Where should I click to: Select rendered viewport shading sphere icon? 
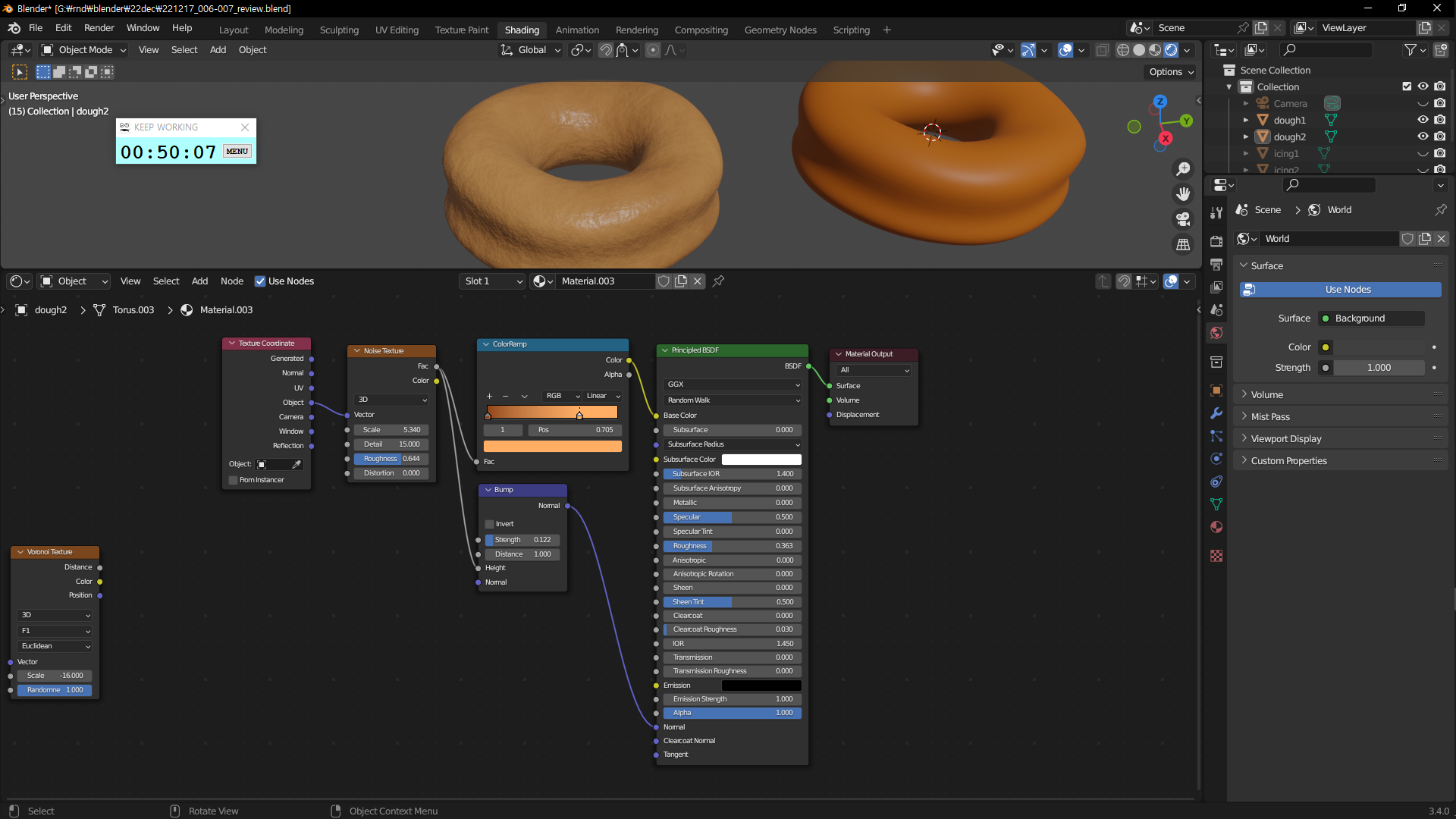[1171, 50]
